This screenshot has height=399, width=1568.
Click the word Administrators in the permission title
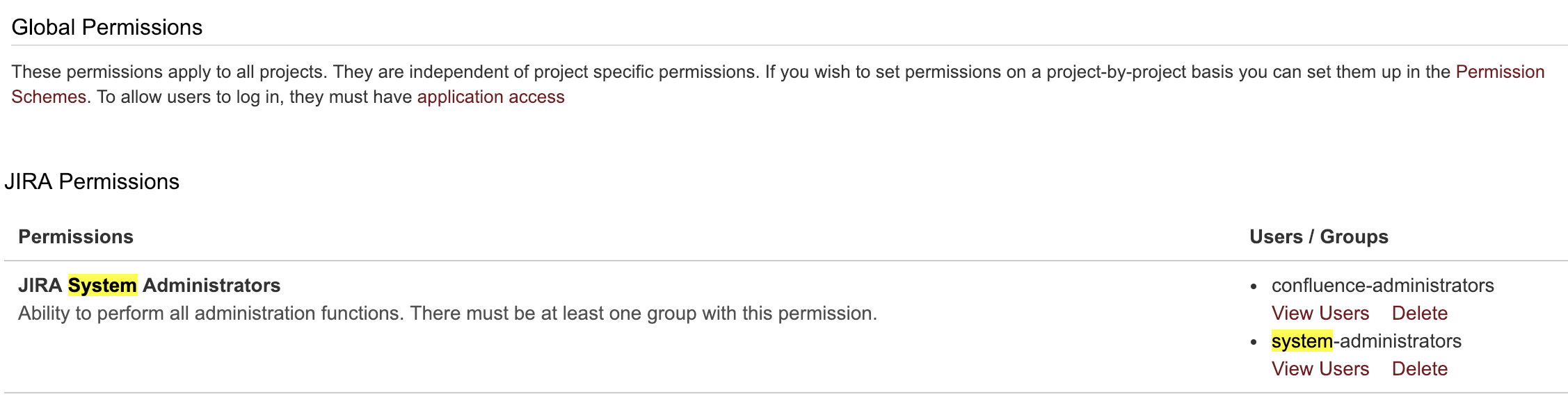(x=211, y=286)
